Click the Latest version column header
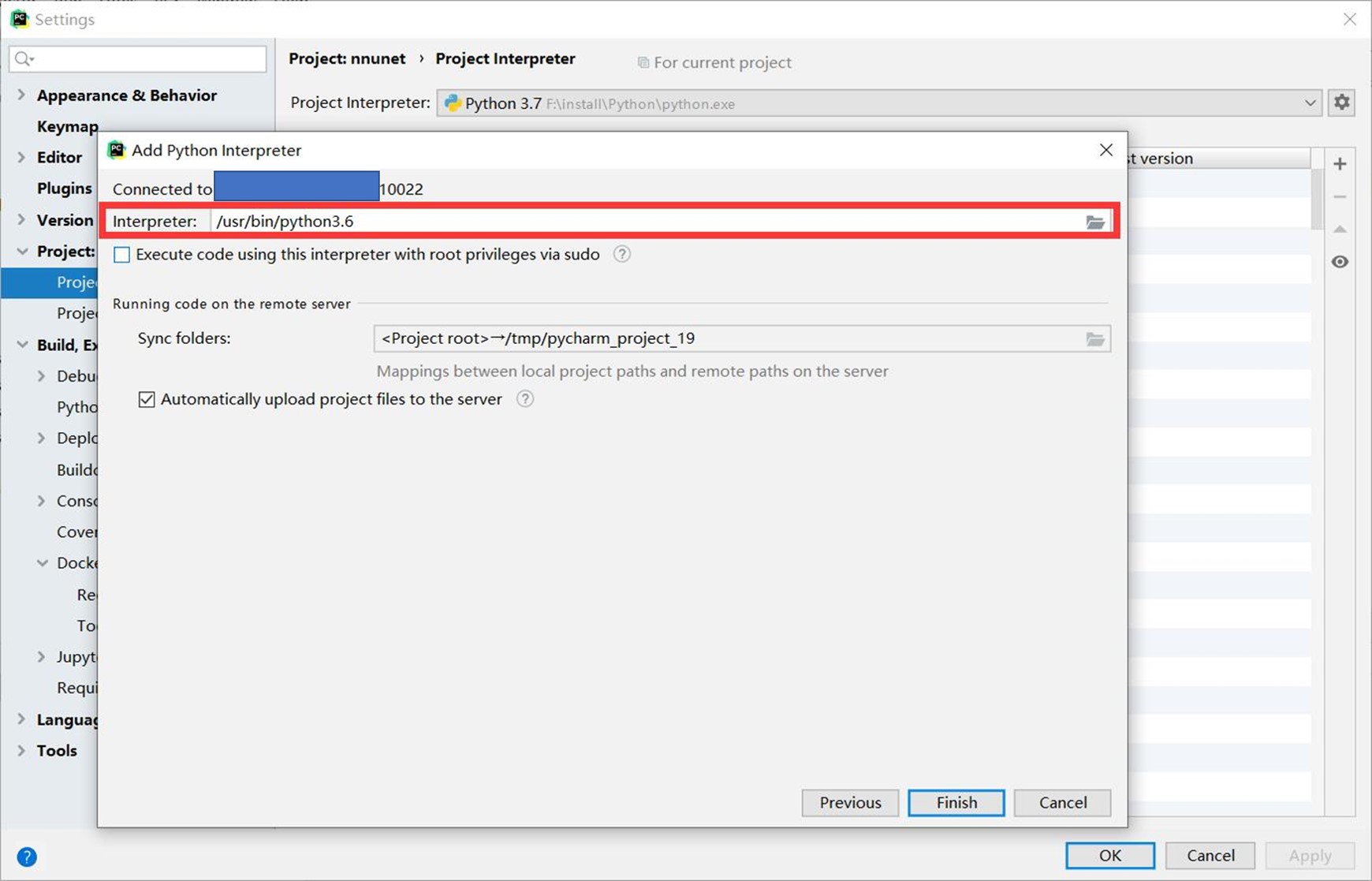Image resolution: width=1372 pixels, height=881 pixels. coord(1219,159)
